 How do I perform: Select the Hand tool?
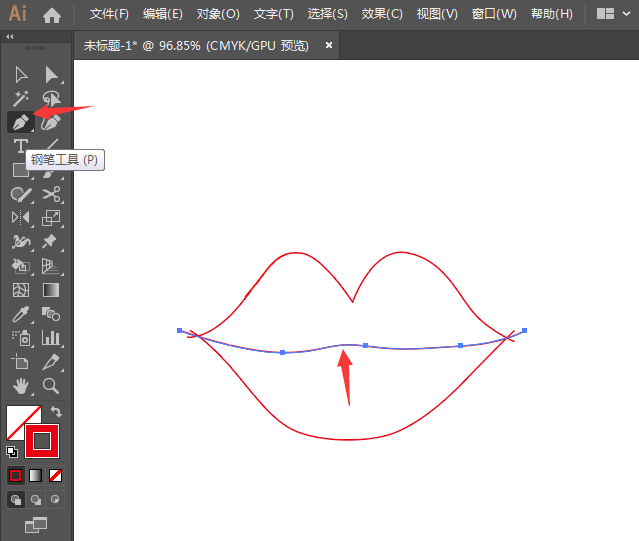[x=19, y=385]
